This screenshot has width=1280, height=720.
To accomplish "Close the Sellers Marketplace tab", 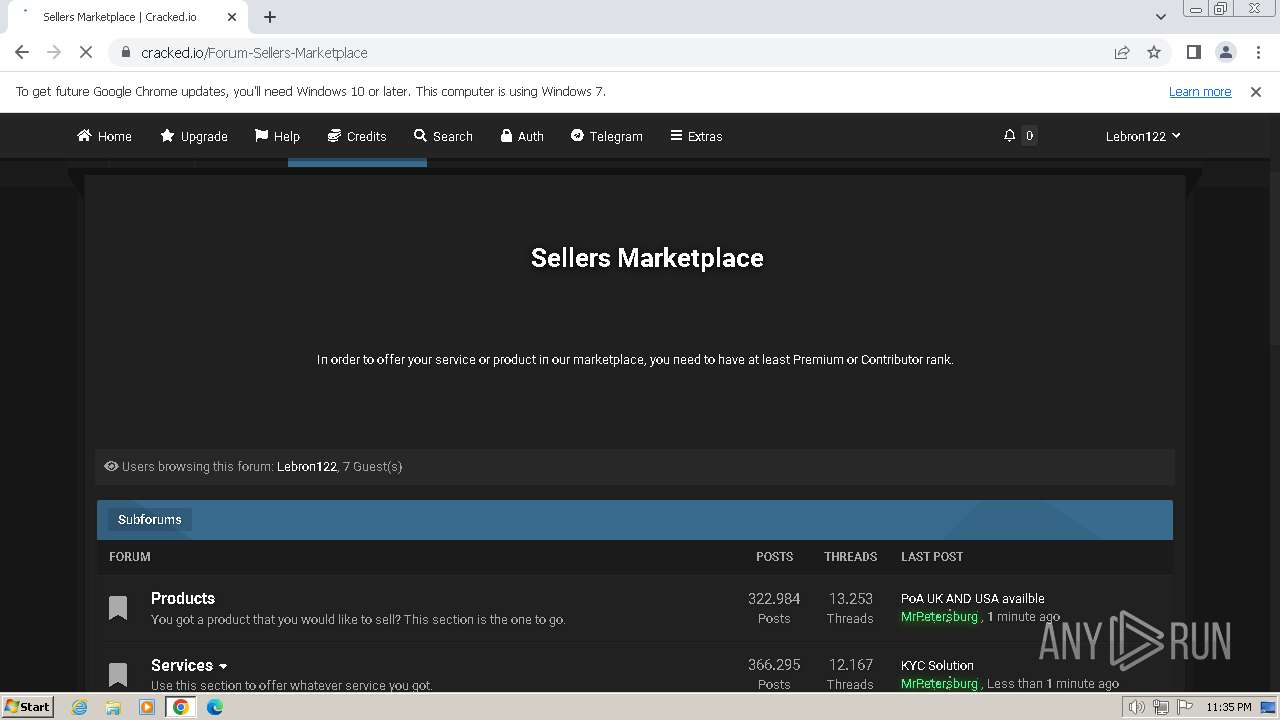I will tap(232, 17).
